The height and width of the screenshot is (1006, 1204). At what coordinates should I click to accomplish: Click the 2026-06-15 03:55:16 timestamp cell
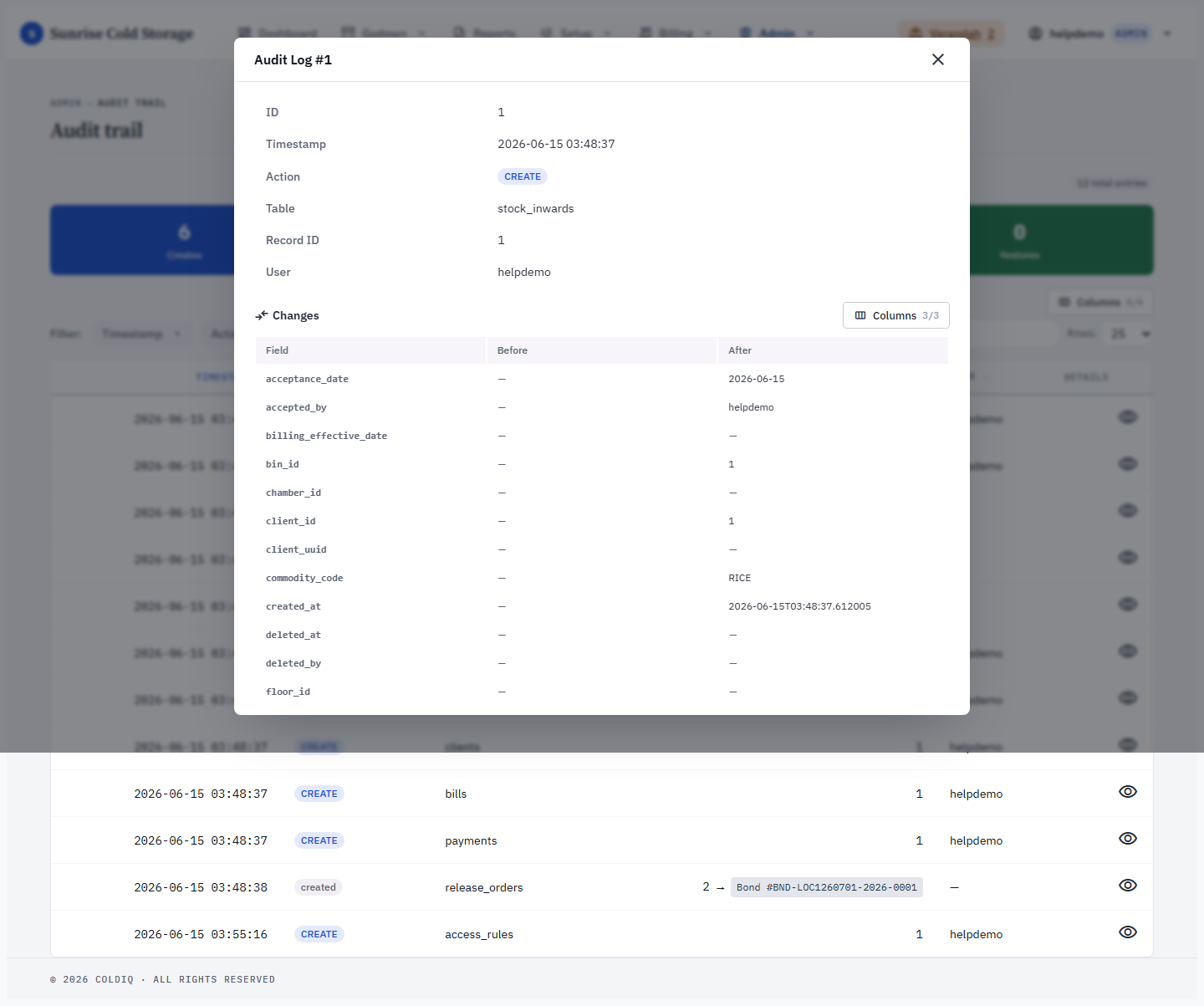(201, 934)
